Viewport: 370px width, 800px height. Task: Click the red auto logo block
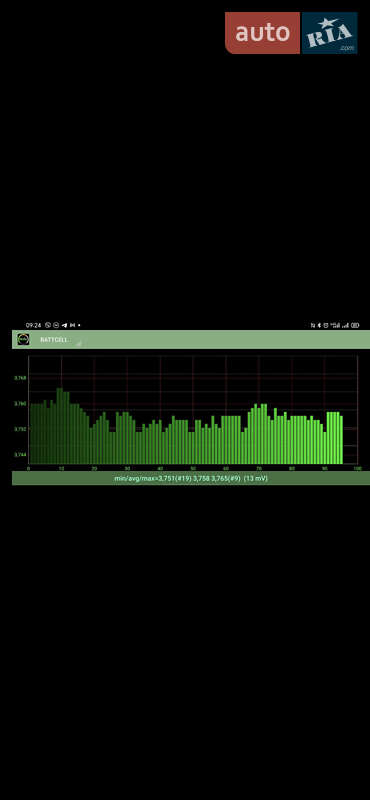click(x=263, y=33)
